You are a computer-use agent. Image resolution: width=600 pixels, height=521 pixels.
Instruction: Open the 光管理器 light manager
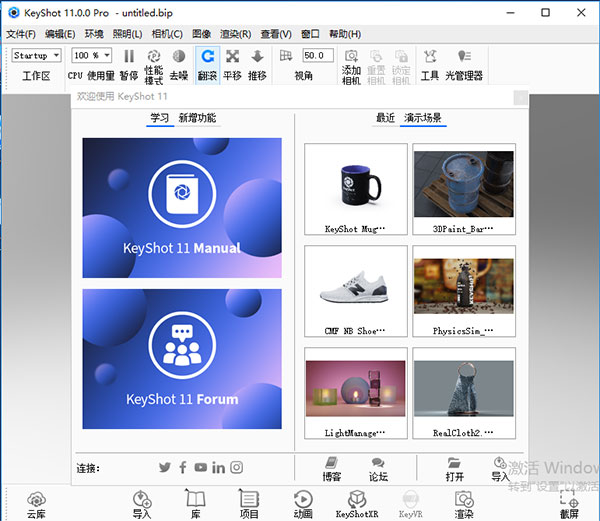point(463,58)
